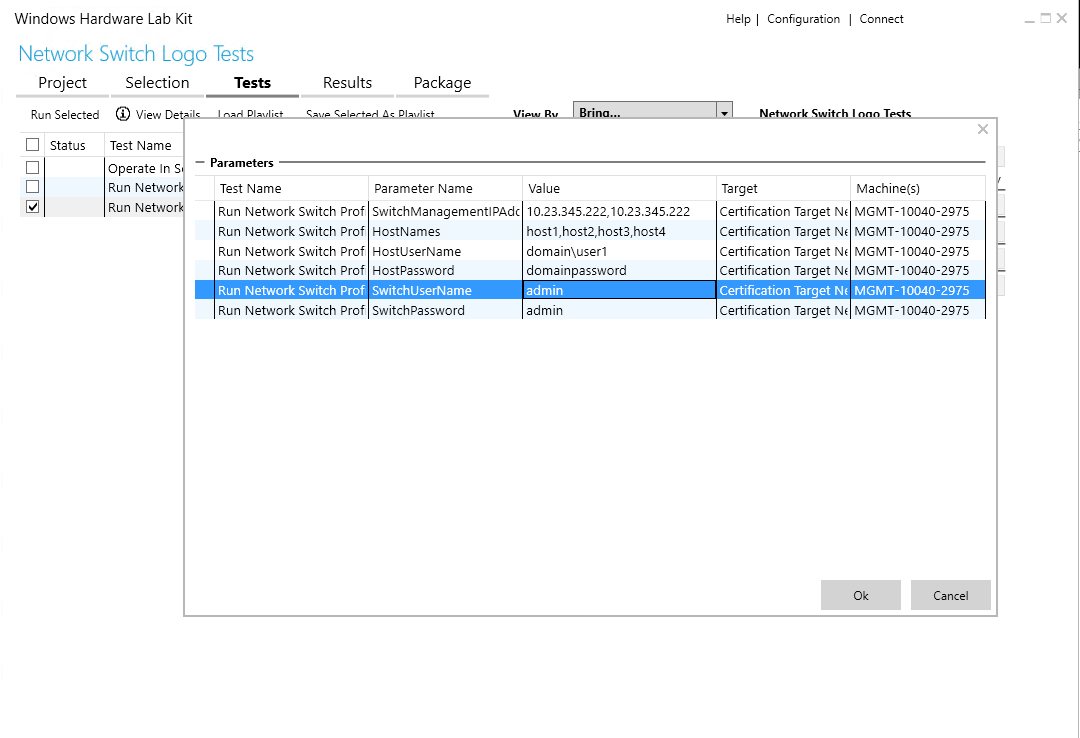Toggle the select-all checkbox in header
Viewport: 1080px width, 738px height.
tap(32, 145)
